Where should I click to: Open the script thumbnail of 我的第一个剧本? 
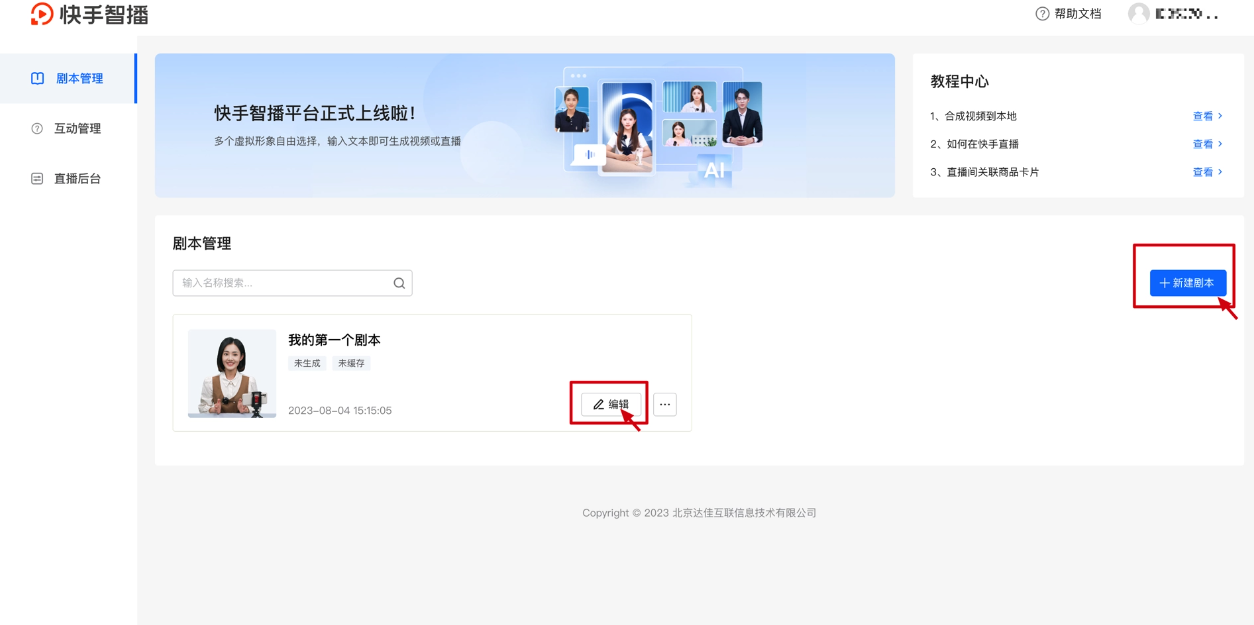(x=232, y=373)
